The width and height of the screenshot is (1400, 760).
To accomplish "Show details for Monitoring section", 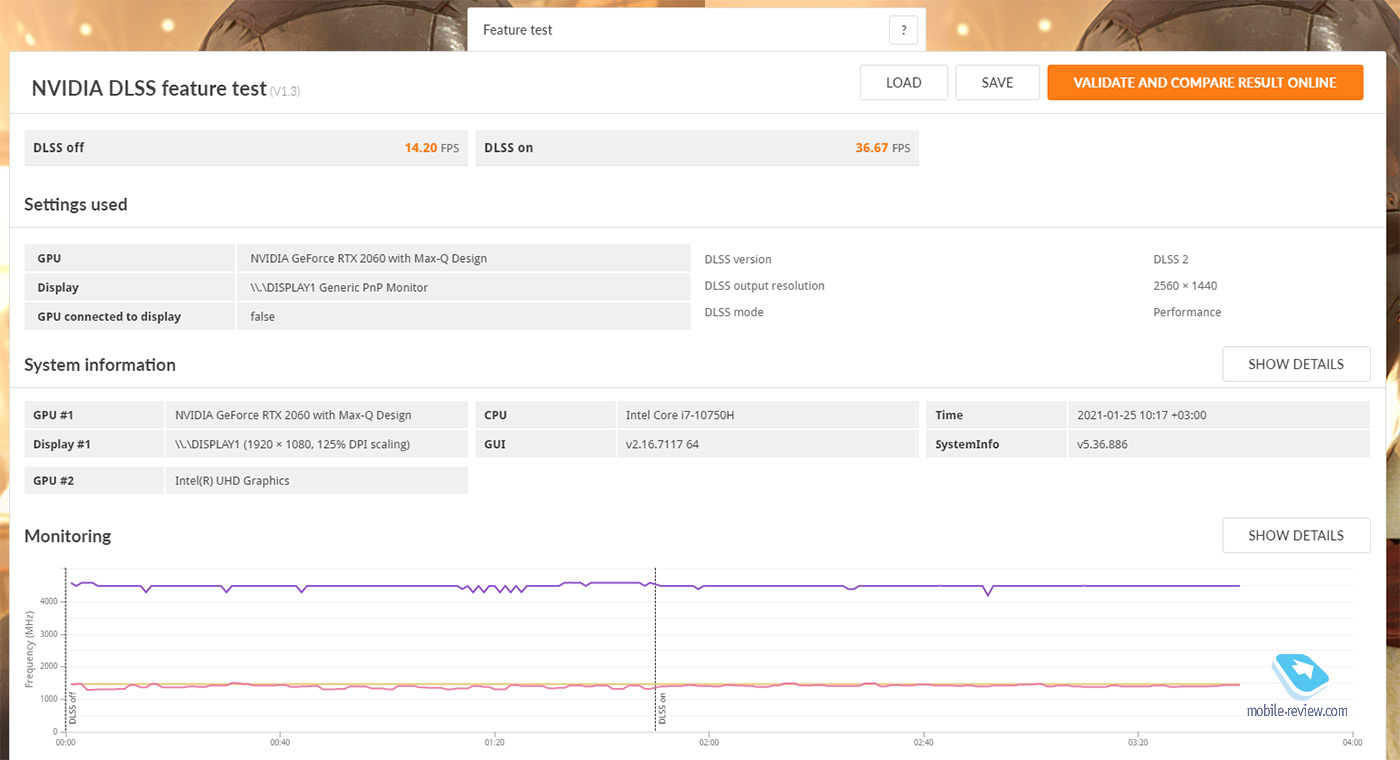I will [x=1296, y=535].
